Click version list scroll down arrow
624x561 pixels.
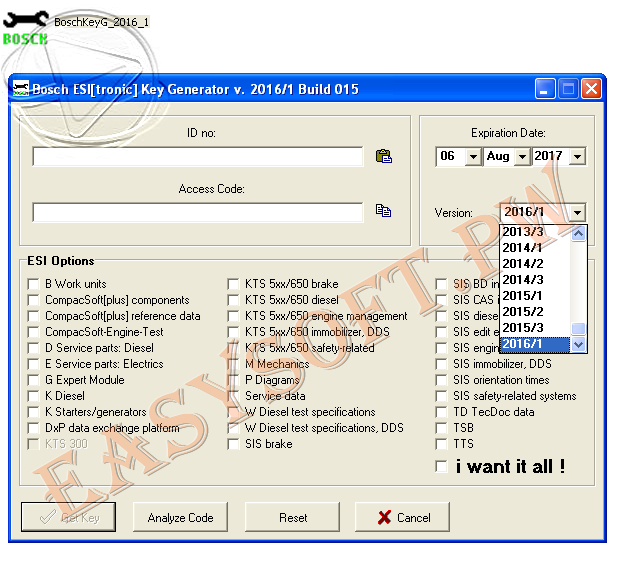[578, 344]
